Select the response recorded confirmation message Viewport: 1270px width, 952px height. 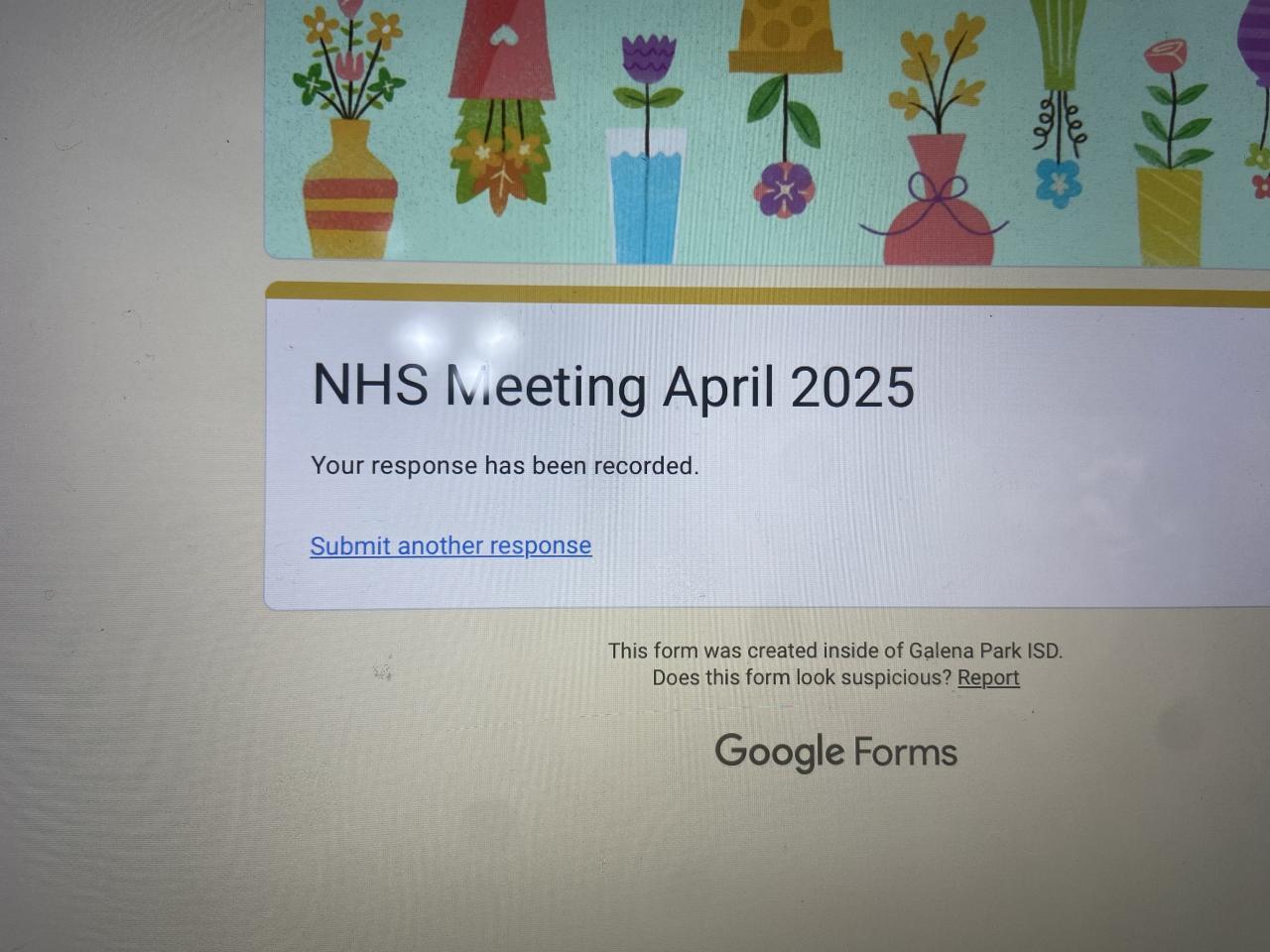(505, 465)
